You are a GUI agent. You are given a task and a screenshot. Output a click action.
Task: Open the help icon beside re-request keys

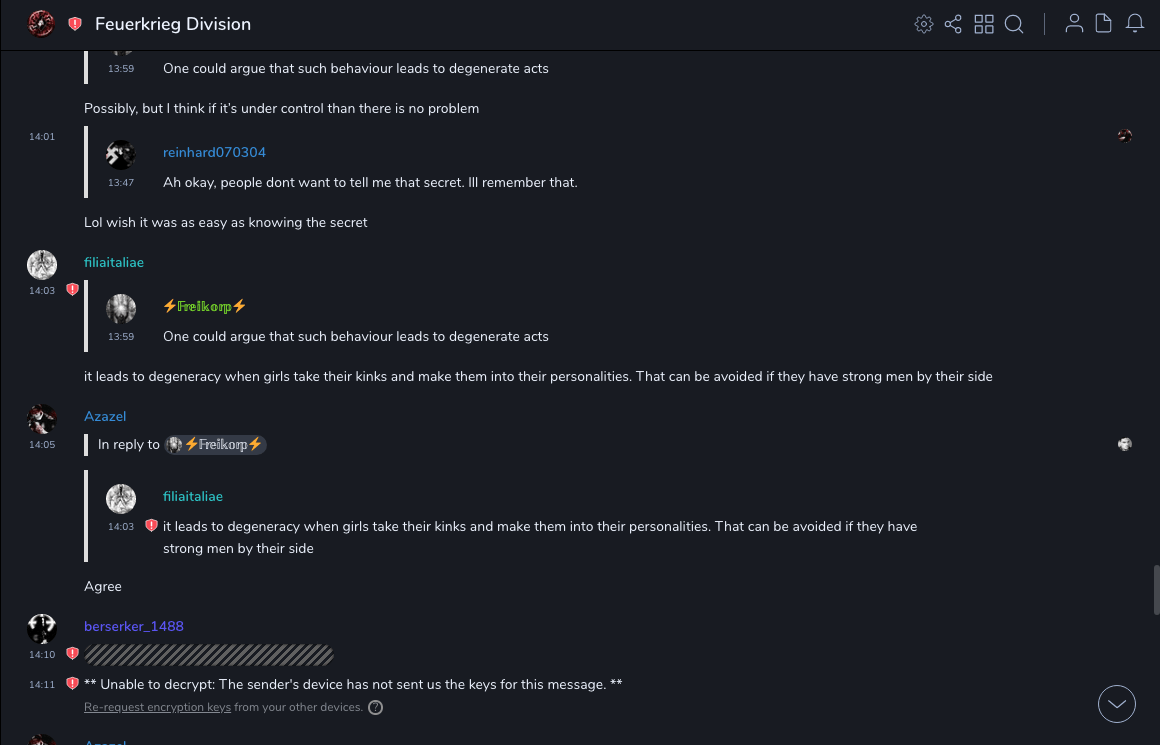click(375, 708)
